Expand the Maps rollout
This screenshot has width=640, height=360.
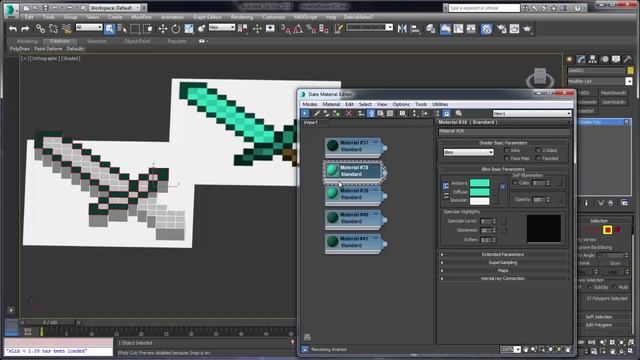[x=503, y=271]
